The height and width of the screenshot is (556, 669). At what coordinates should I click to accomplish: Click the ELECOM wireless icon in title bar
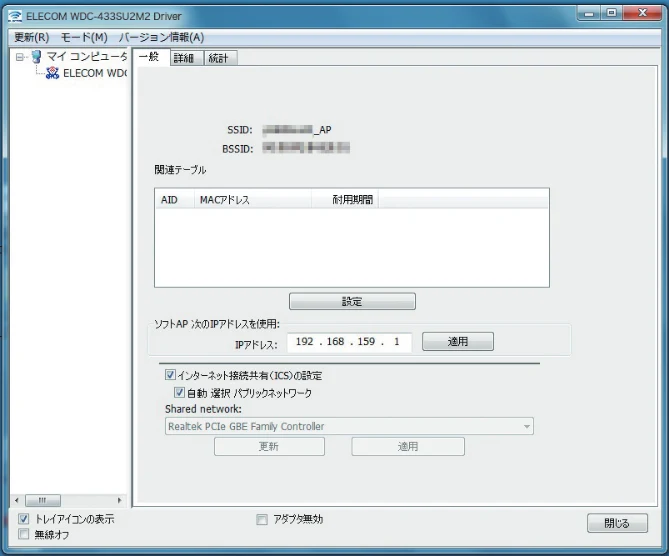click(x=15, y=16)
